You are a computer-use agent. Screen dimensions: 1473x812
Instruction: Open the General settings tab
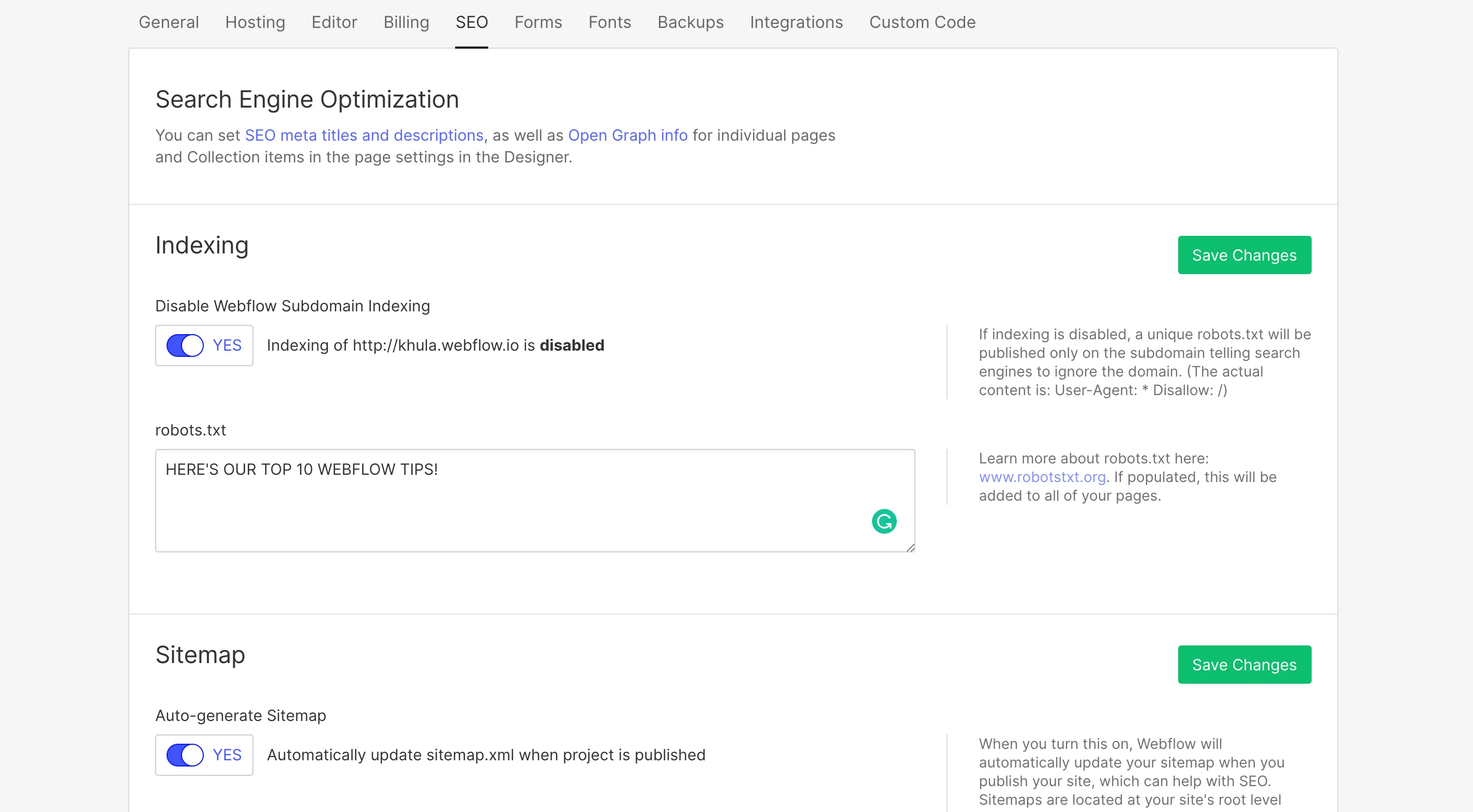169,22
